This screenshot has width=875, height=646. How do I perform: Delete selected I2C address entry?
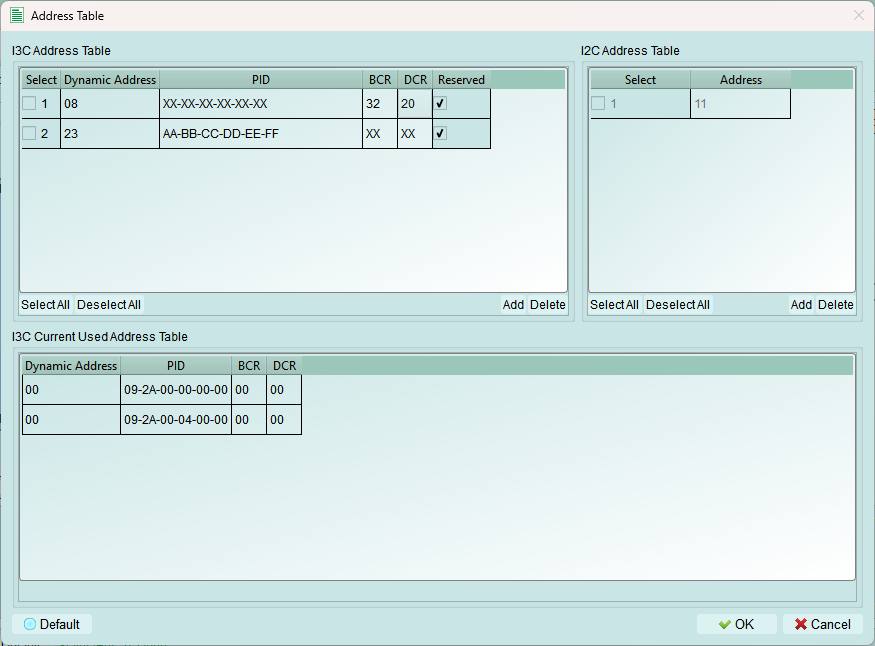(835, 305)
